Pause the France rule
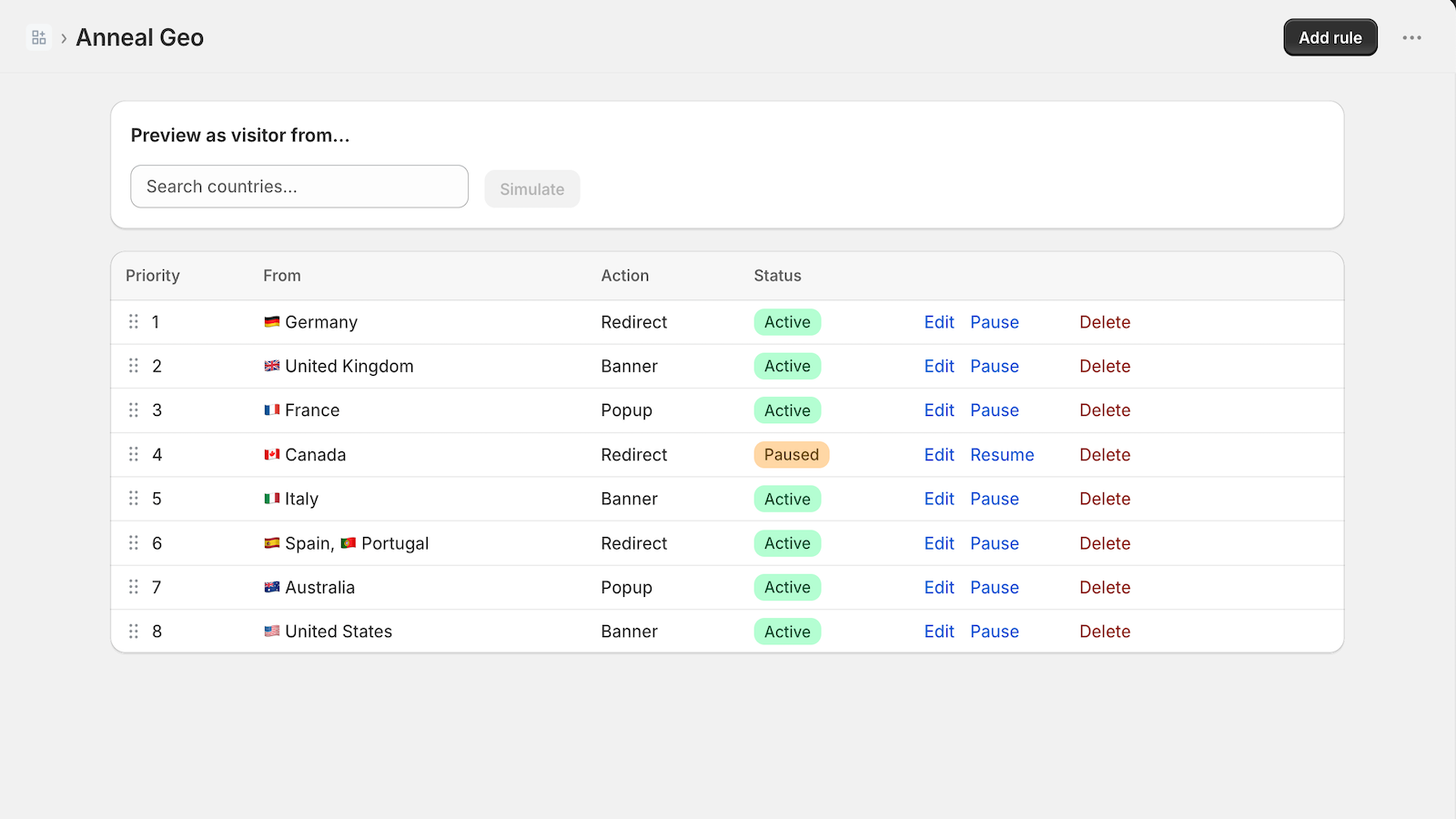1456x819 pixels. 995,410
